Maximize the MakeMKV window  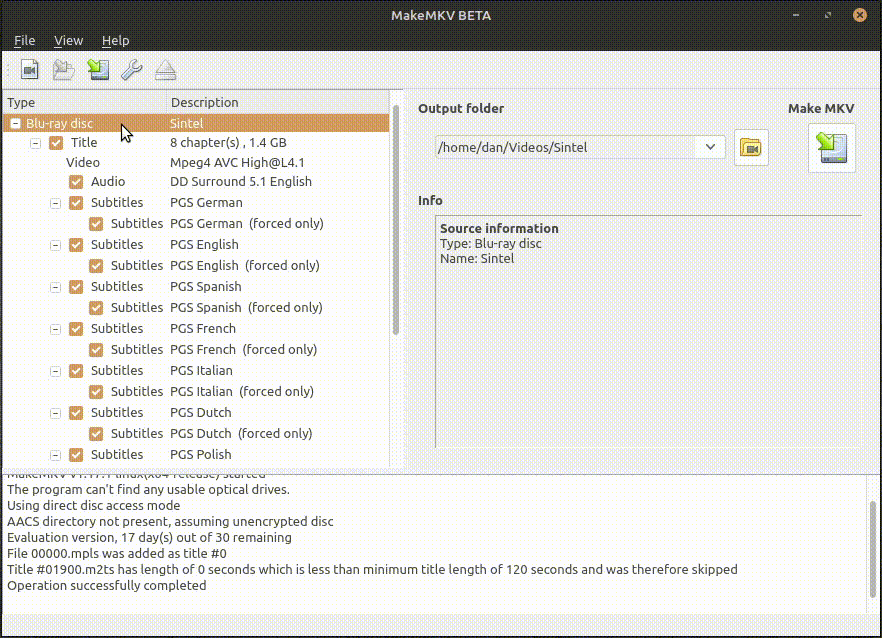(x=827, y=15)
